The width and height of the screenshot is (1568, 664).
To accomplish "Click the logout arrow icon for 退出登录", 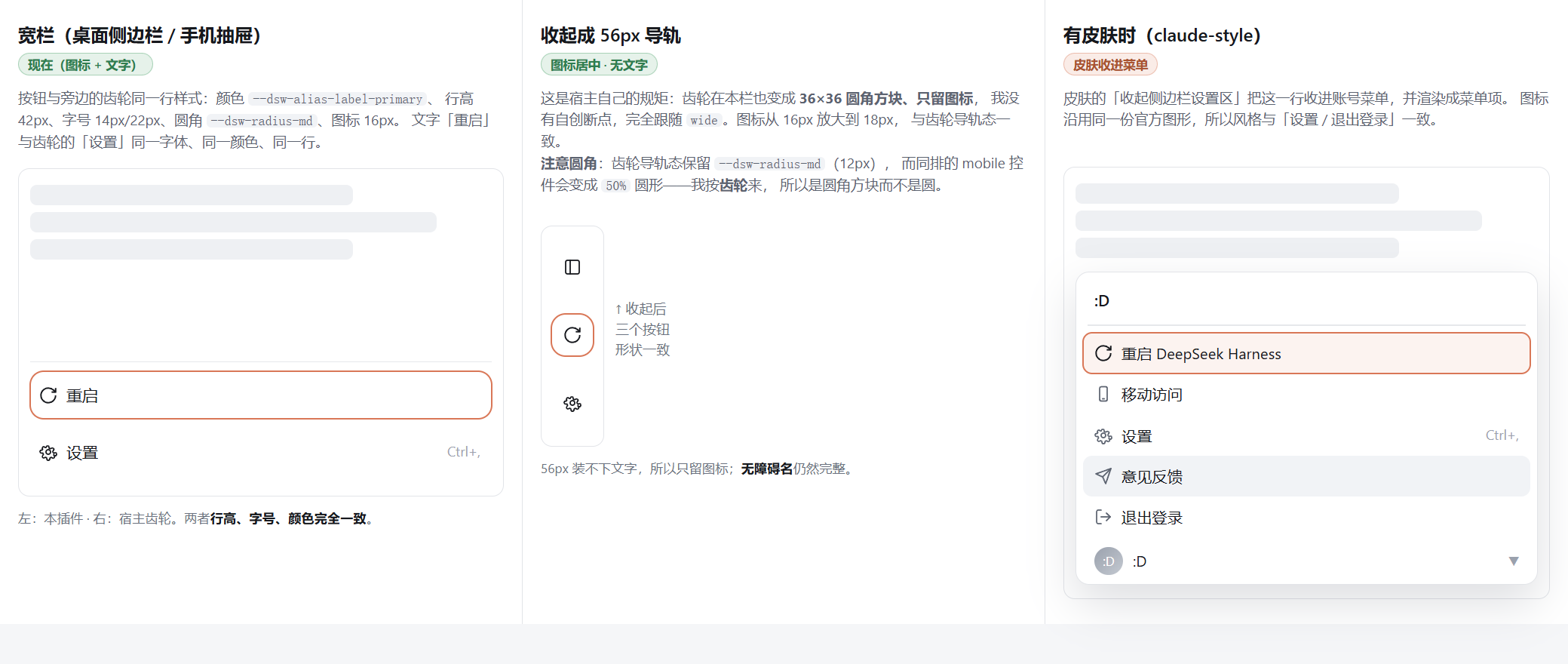I will (x=1103, y=517).
